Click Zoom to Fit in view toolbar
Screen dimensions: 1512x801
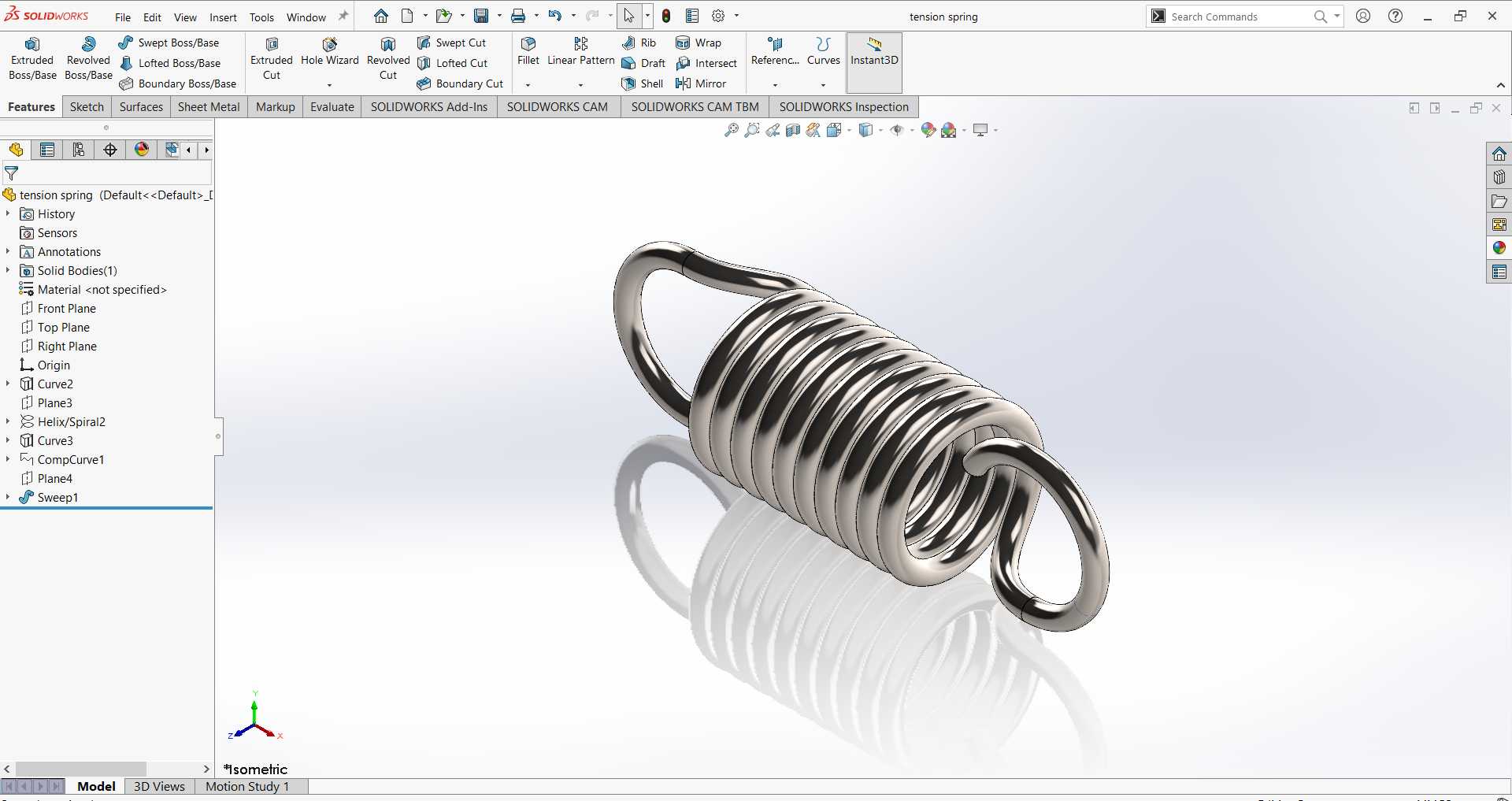coord(732,130)
